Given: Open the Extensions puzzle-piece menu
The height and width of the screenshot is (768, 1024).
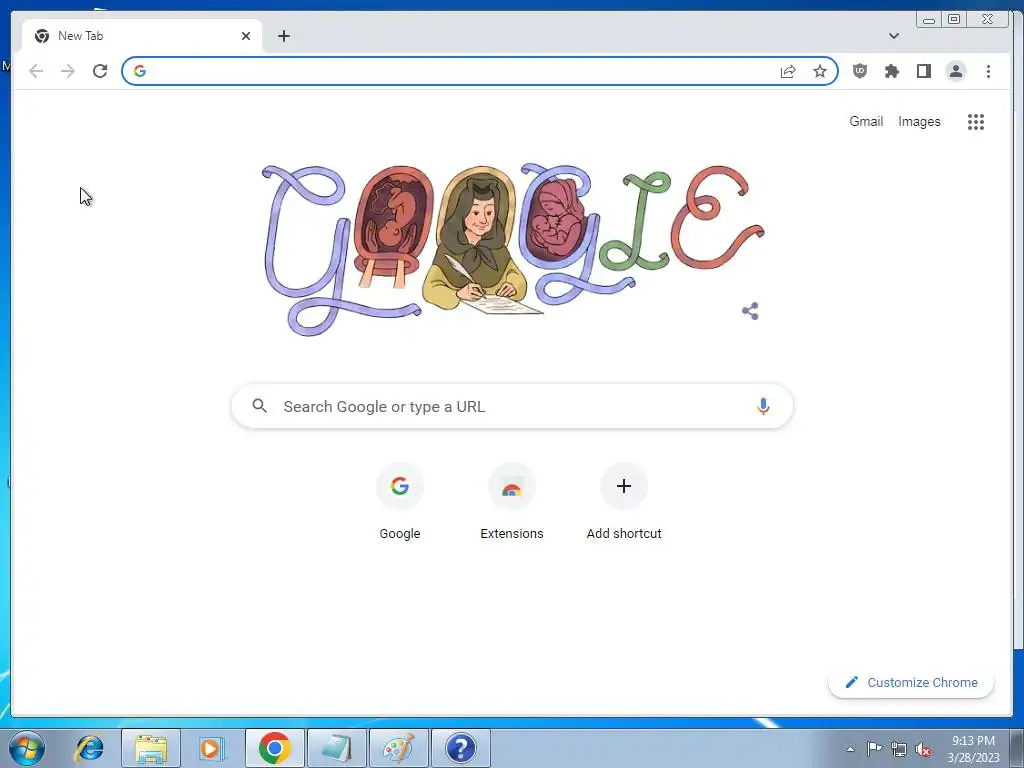Looking at the screenshot, I should (891, 71).
